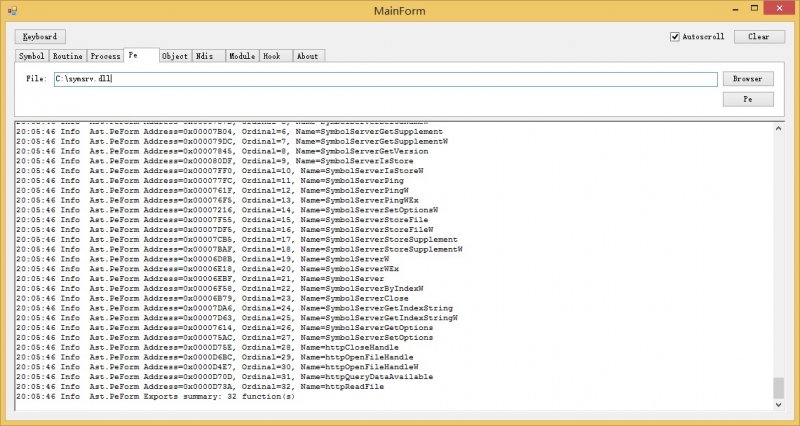Select log line Name=SymbolServerStoreFile, Ordinal=15
Viewport: 800px width, 426px height.
coord(222,220)
